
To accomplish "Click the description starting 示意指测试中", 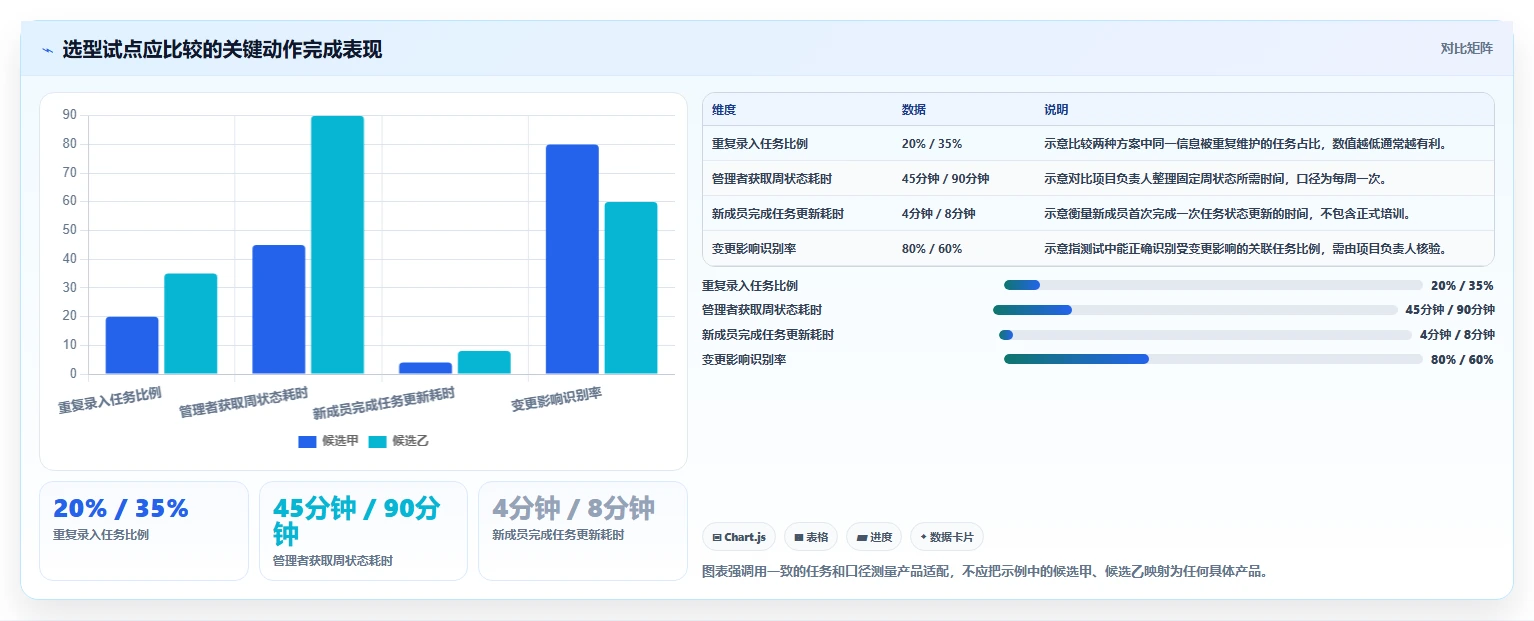I will pos(1246,249).
